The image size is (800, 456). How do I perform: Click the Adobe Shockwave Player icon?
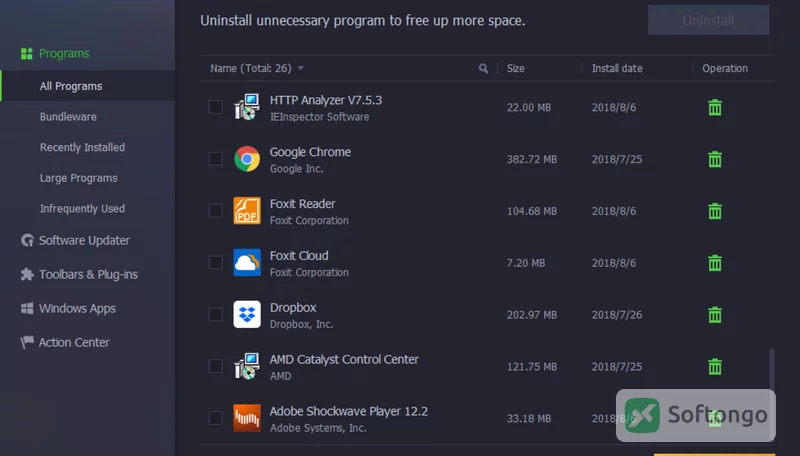coord(247,418)
